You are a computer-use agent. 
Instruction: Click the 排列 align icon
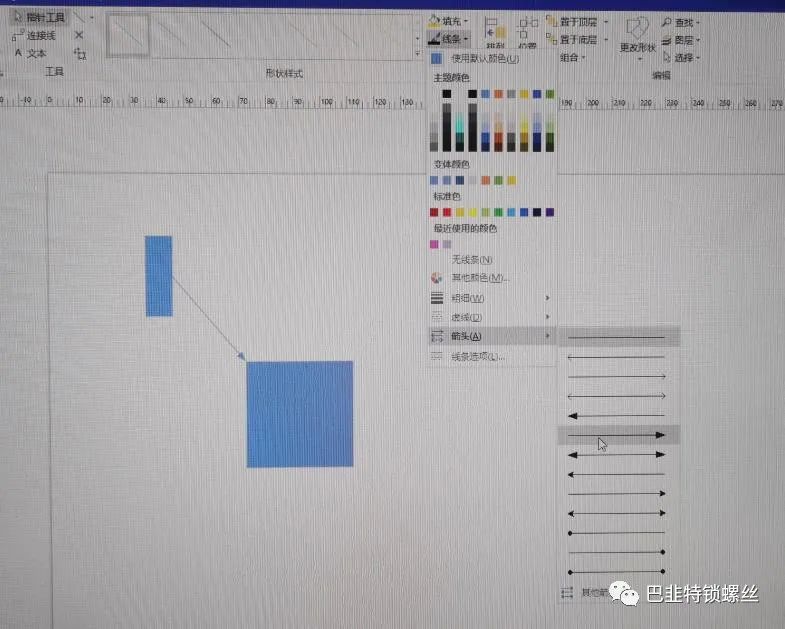coord(496,33)
